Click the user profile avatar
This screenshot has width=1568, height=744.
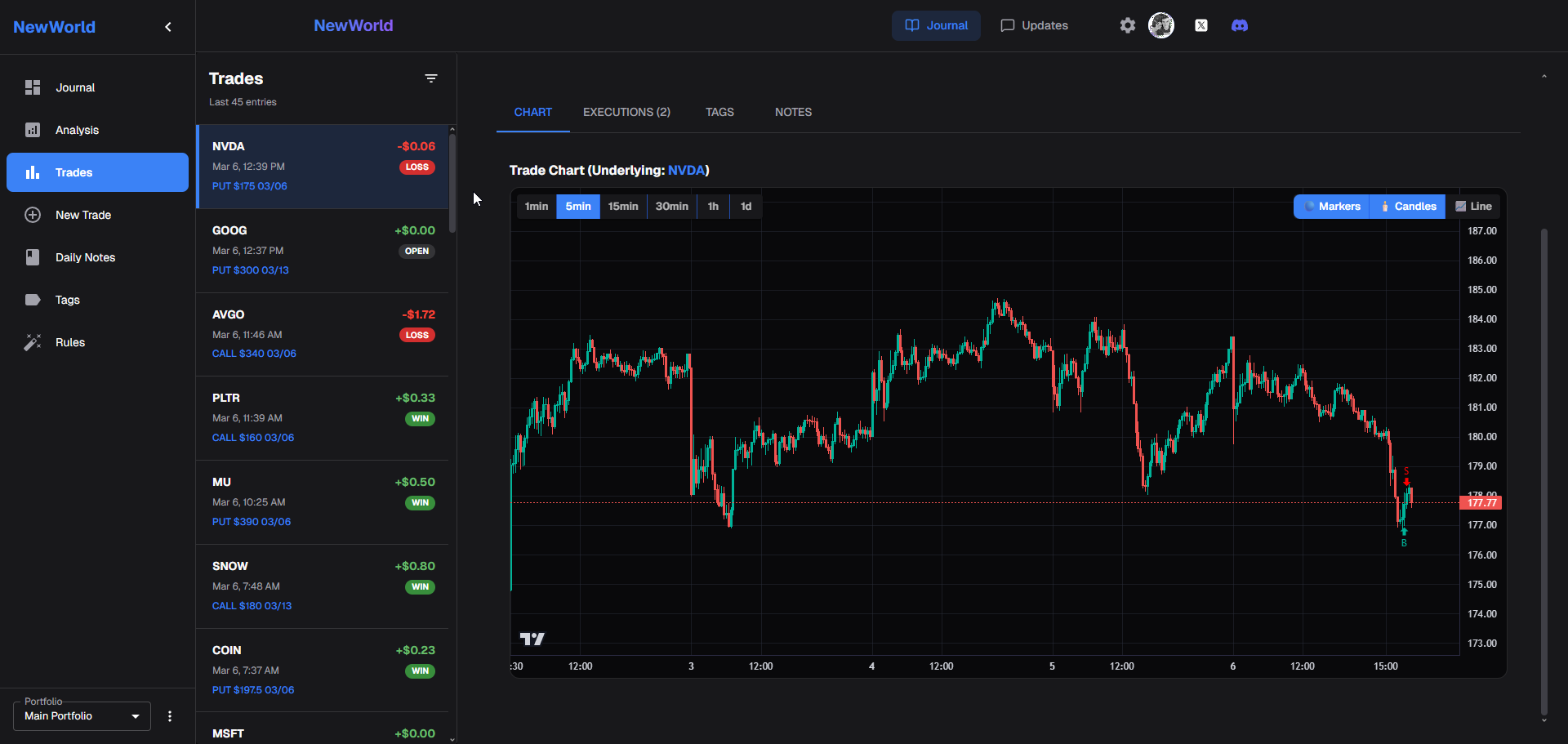tap(1160, 25)
